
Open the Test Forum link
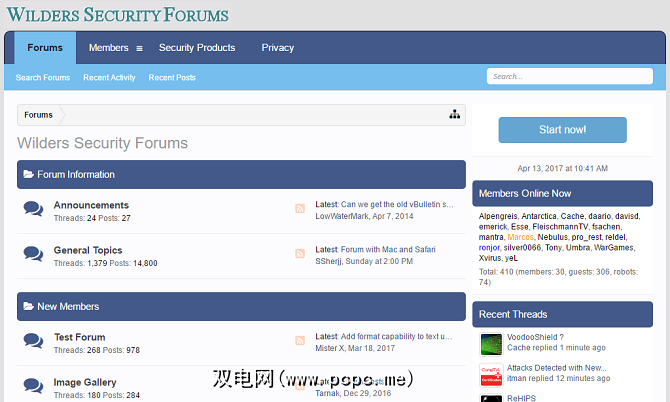pos(79,337)
